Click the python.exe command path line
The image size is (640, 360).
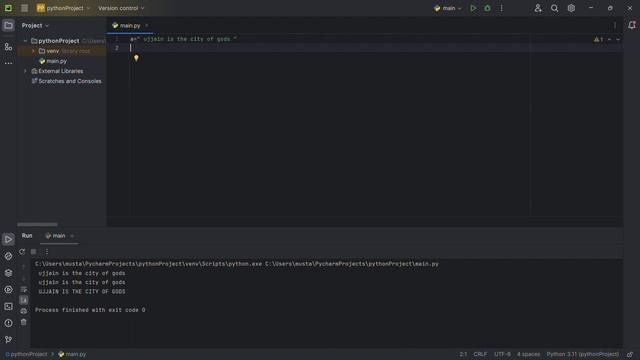pos(237,264)
